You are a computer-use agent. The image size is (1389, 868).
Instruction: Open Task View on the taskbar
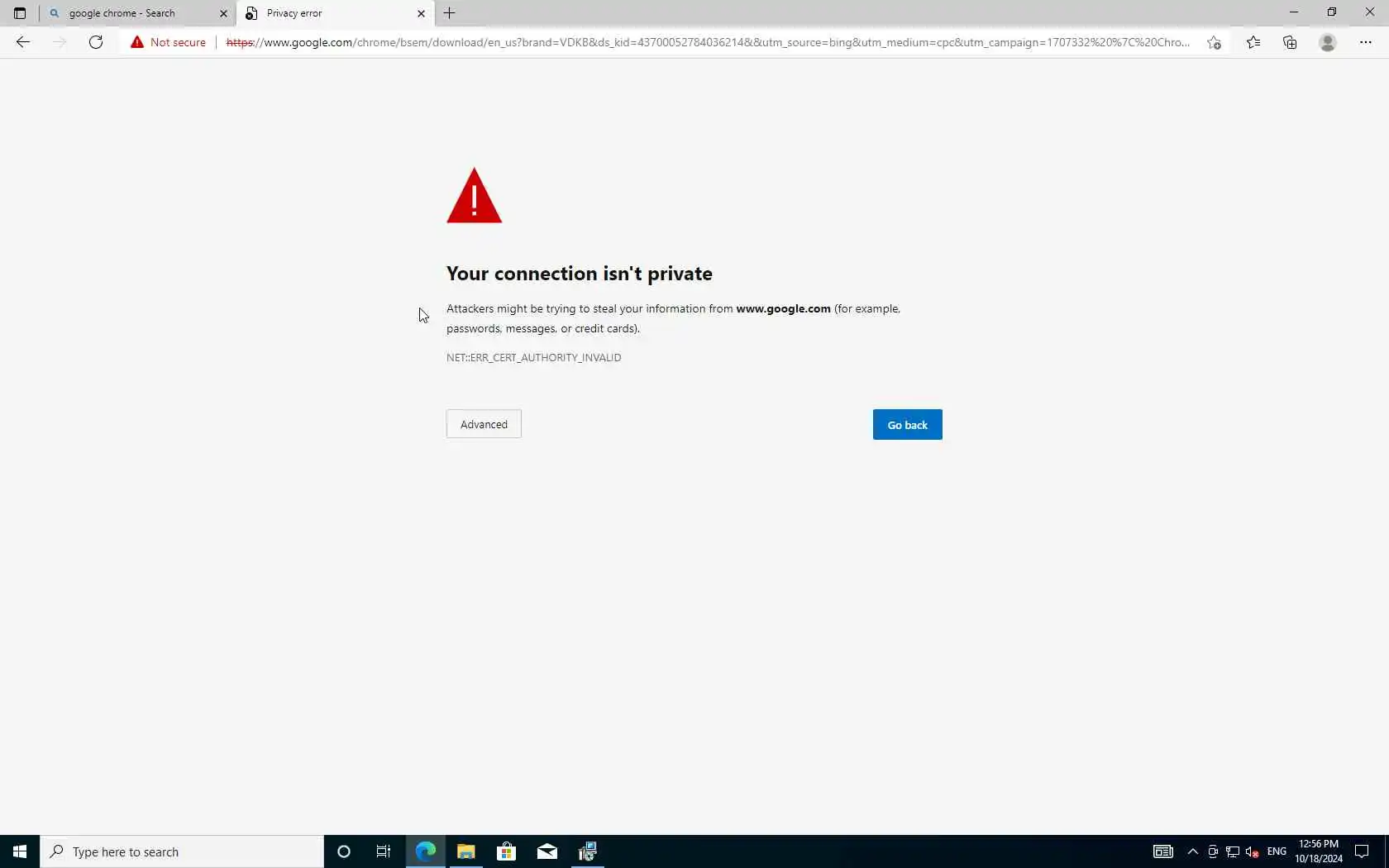[384, 851]
